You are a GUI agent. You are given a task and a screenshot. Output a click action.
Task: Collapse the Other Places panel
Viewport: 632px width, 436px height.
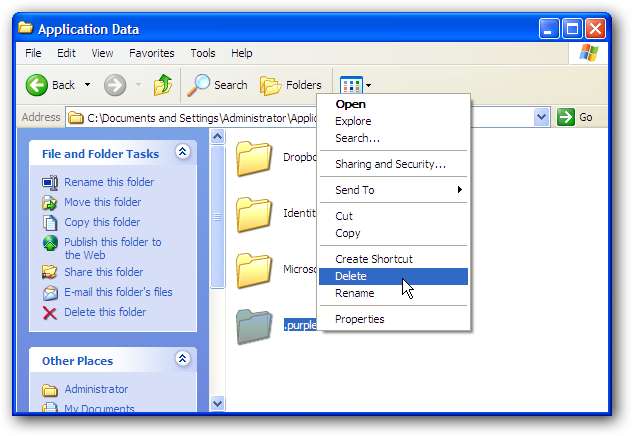coord(183,359)
